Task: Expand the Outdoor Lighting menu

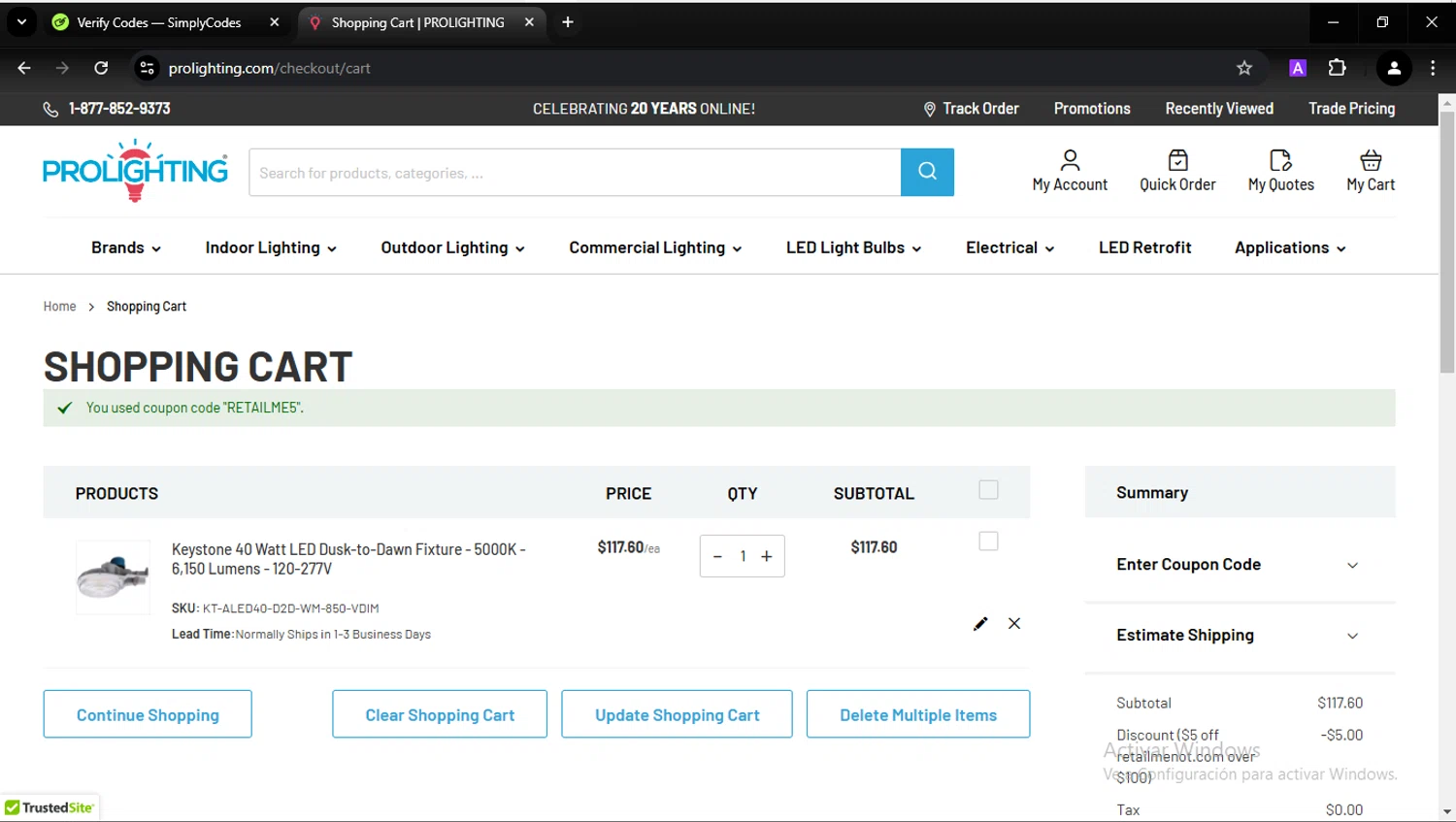Action: tap(452, 247)
